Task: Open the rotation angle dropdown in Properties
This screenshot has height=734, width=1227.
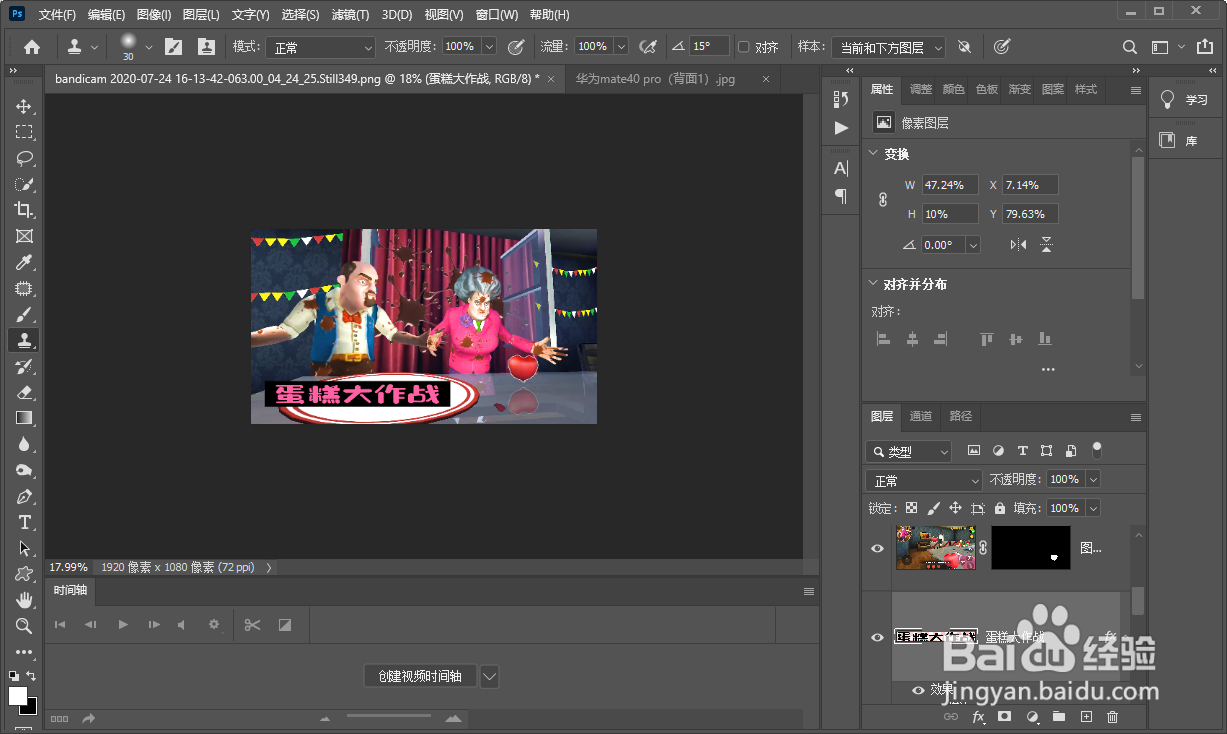Action: pyautogui.click(x=973, y=245)
